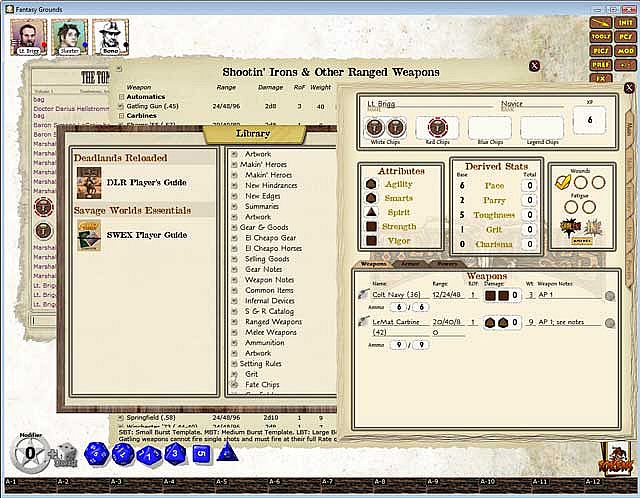Pick the blue d8 die
640x498 pixels.
[175, 454]
